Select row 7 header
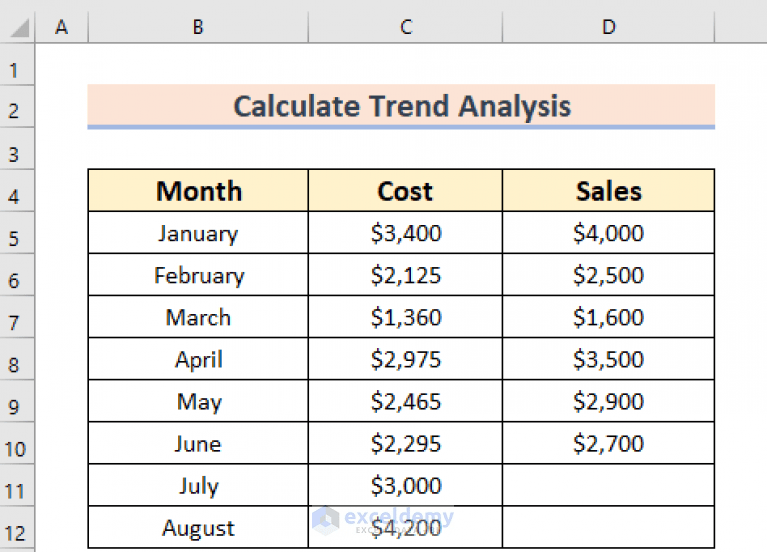 (17, 318)
